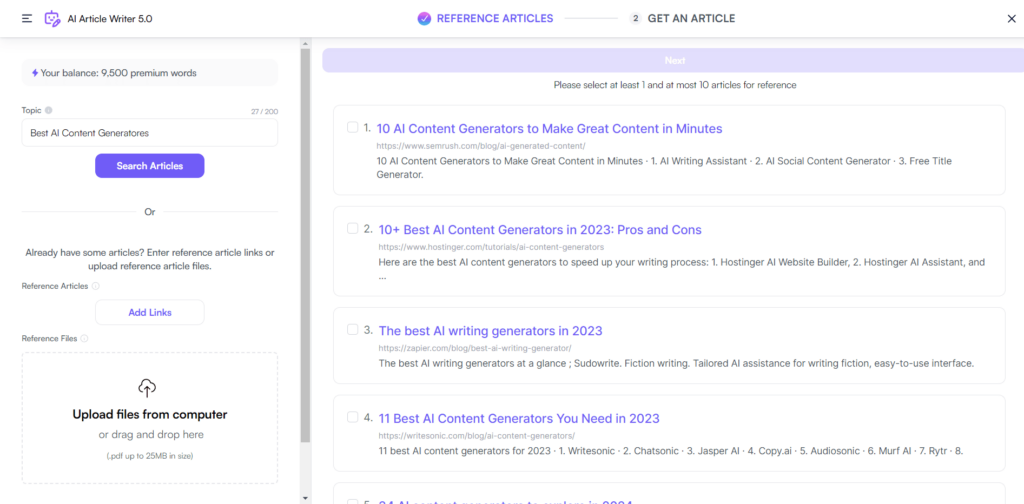Click the Hostinger AI Website Builder snippet
Image resolution: width=1024 pixels, height=504 pixels.
click(682, 268)
